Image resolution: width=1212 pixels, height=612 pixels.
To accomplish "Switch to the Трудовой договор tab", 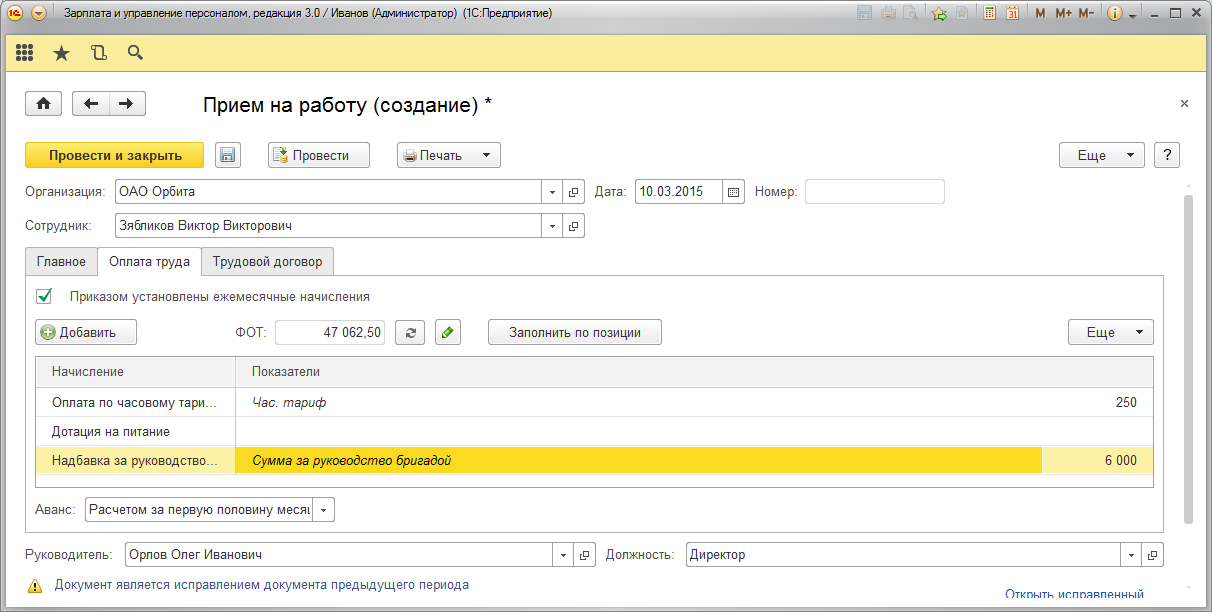I will (x=267, y=262).
